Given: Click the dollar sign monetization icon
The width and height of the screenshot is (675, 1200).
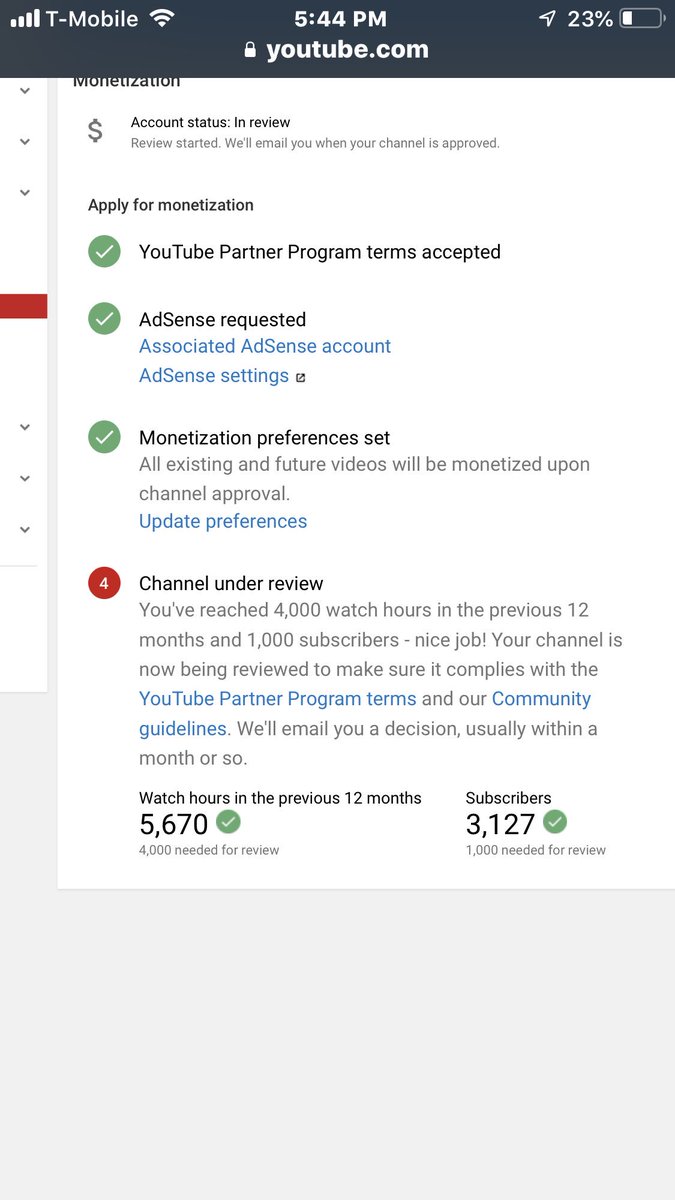Looking at the screenshot, I should click(95, 131).
